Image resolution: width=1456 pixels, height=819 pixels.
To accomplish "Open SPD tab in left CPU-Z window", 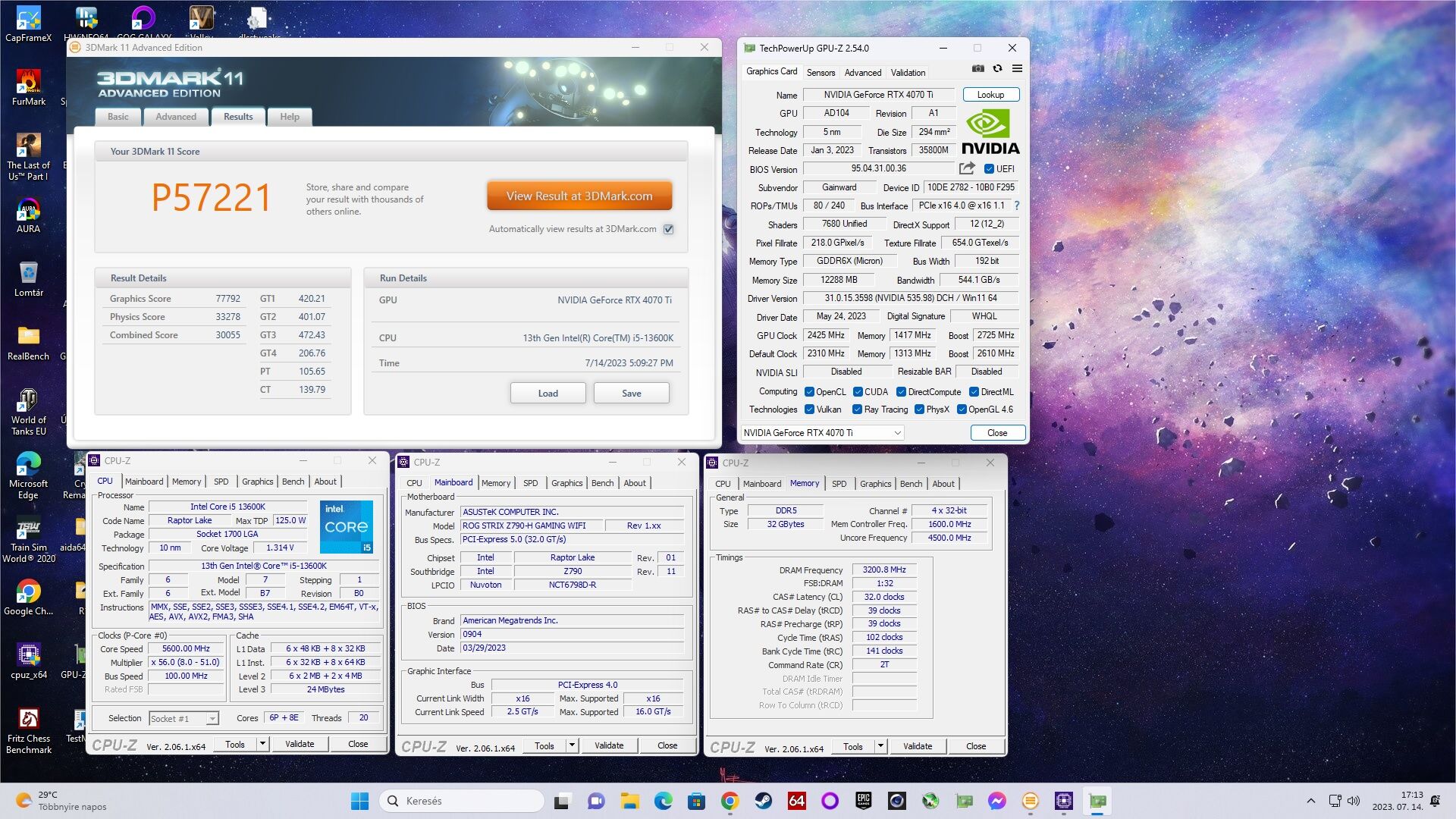I will click(x=221, y=482).
